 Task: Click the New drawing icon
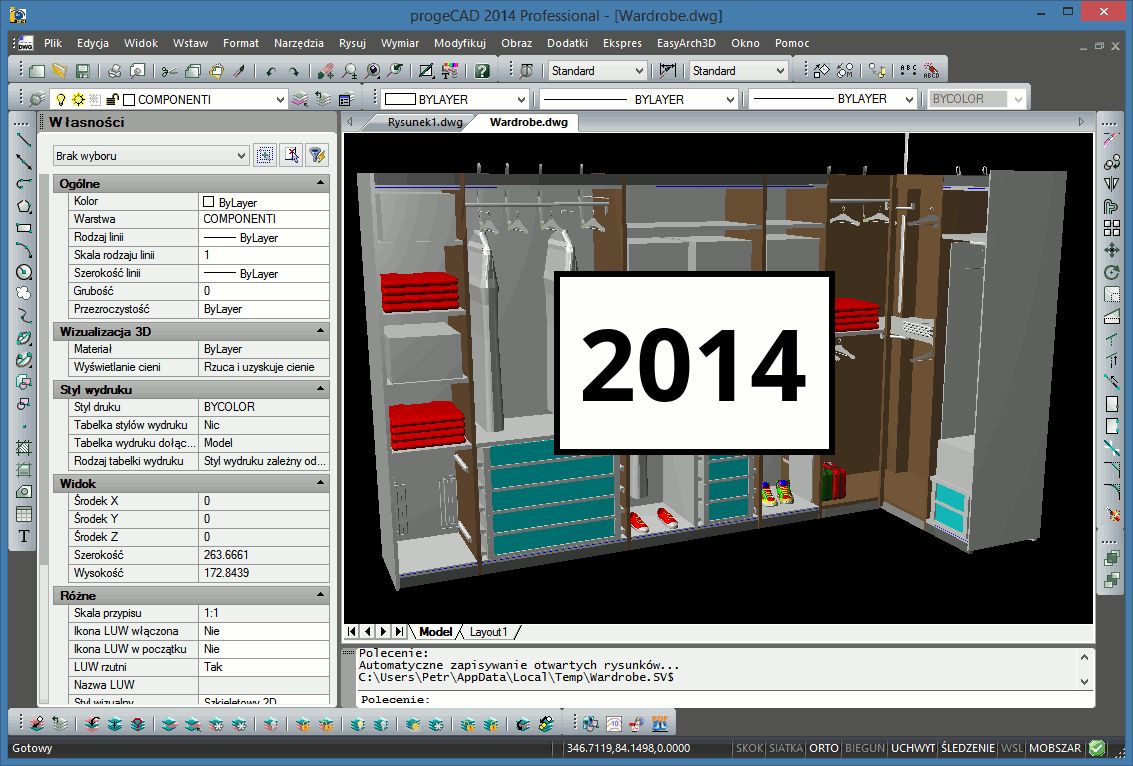[37, 71]
